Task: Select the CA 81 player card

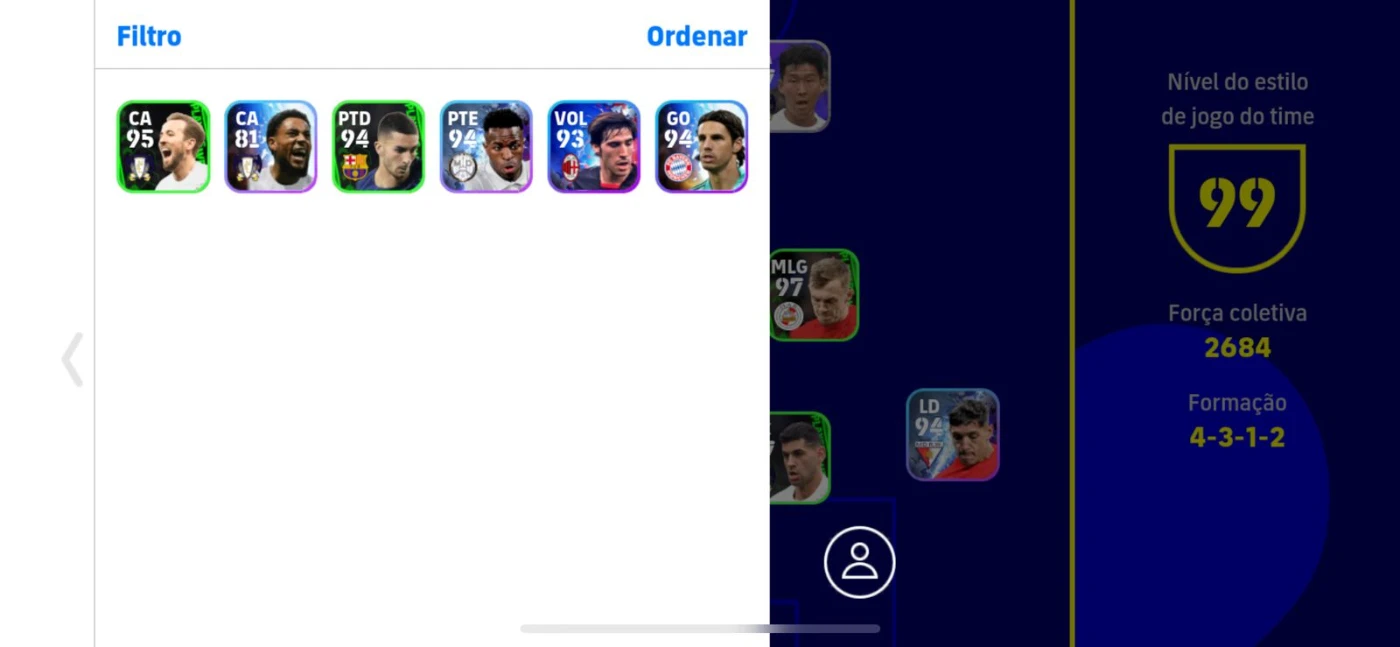Action: coord(271,146)
